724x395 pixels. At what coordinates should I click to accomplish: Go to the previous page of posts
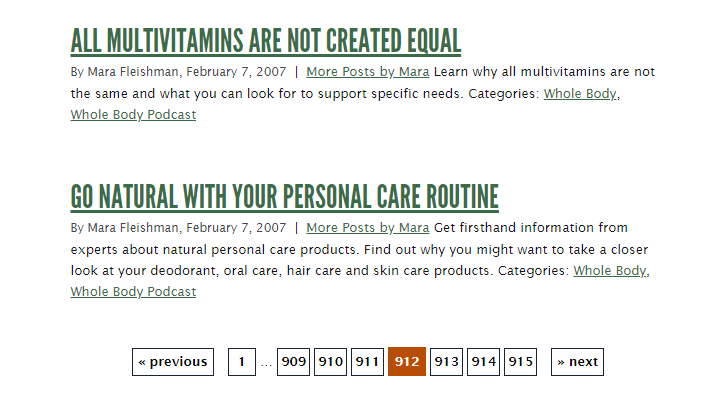coord(173,362)
